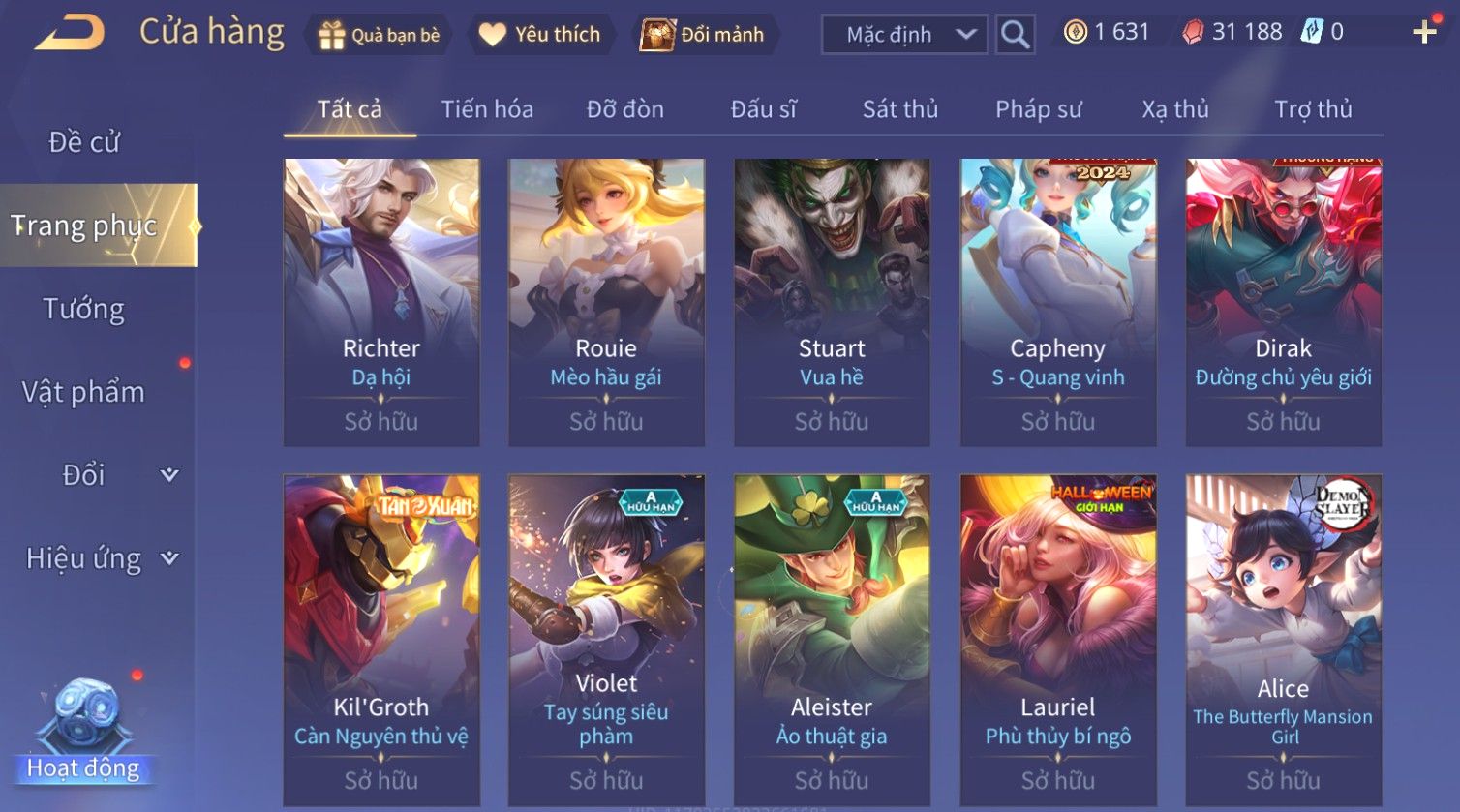Go back using the return arrow icon
Image resolution: width=1460 pixels, height=812 pixels.
[x=70, y=33]
